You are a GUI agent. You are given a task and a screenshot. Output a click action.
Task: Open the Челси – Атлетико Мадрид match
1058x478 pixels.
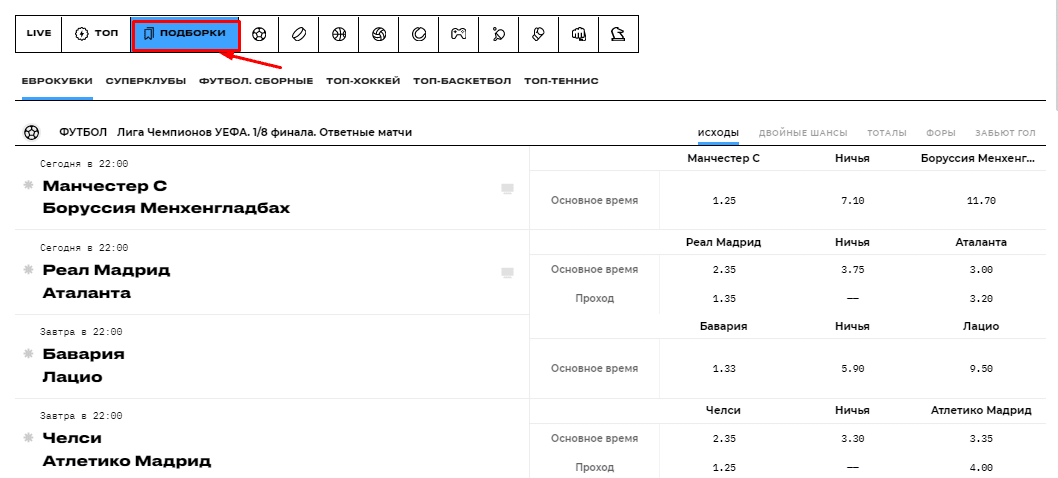pyautogui.click(x=126, y=449)
